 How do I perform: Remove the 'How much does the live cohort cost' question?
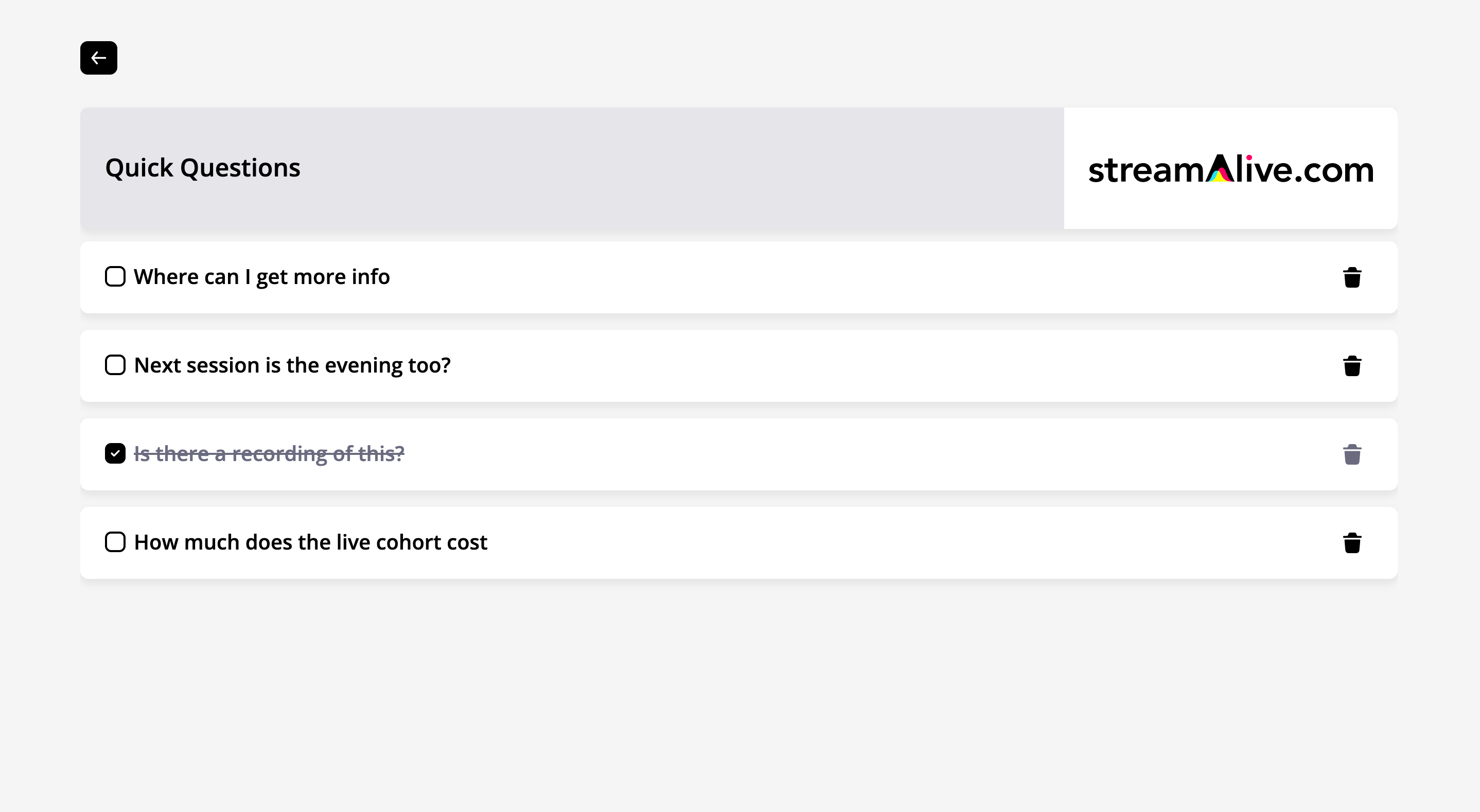(1352, 542)
